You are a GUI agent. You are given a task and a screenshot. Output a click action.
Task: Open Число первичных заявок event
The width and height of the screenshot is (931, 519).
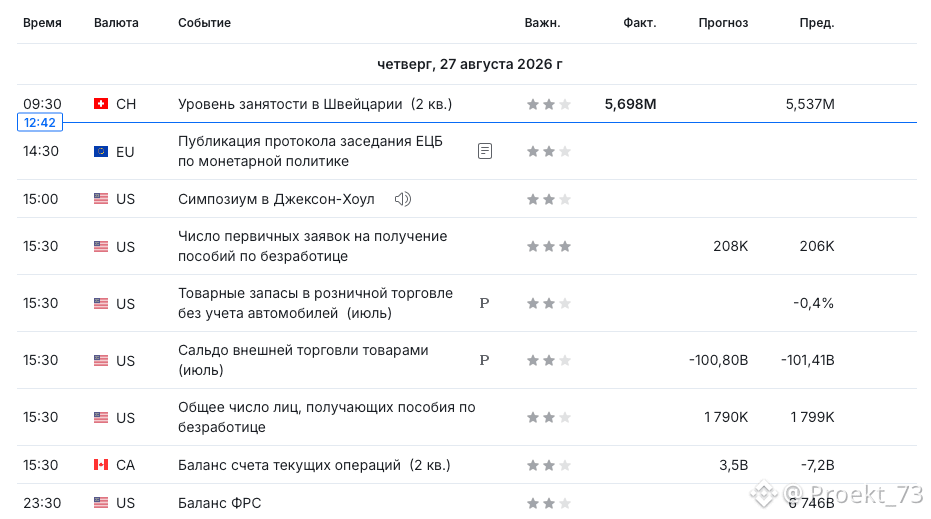[312, 246]
